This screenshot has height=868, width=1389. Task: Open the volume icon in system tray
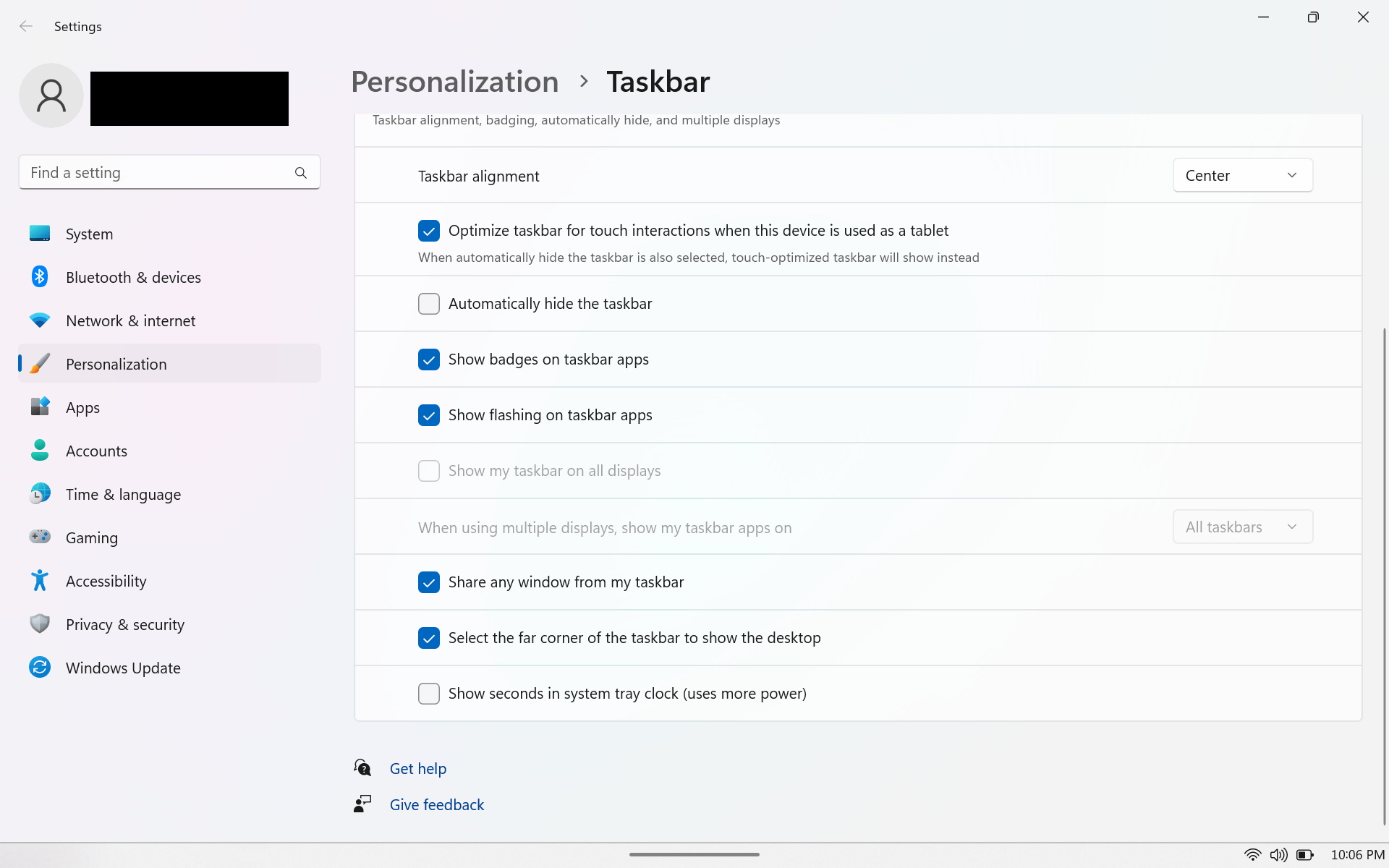click(1278, 855)
